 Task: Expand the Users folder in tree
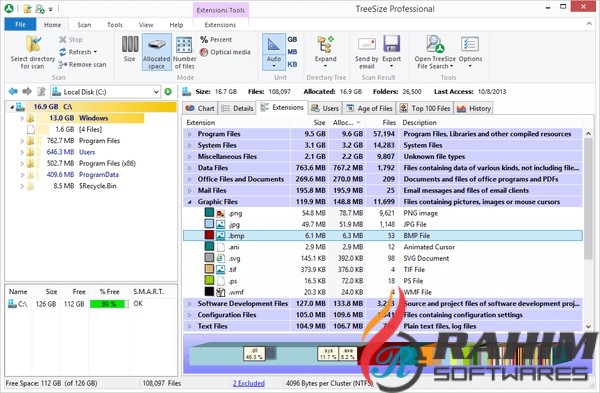point(22,152)
